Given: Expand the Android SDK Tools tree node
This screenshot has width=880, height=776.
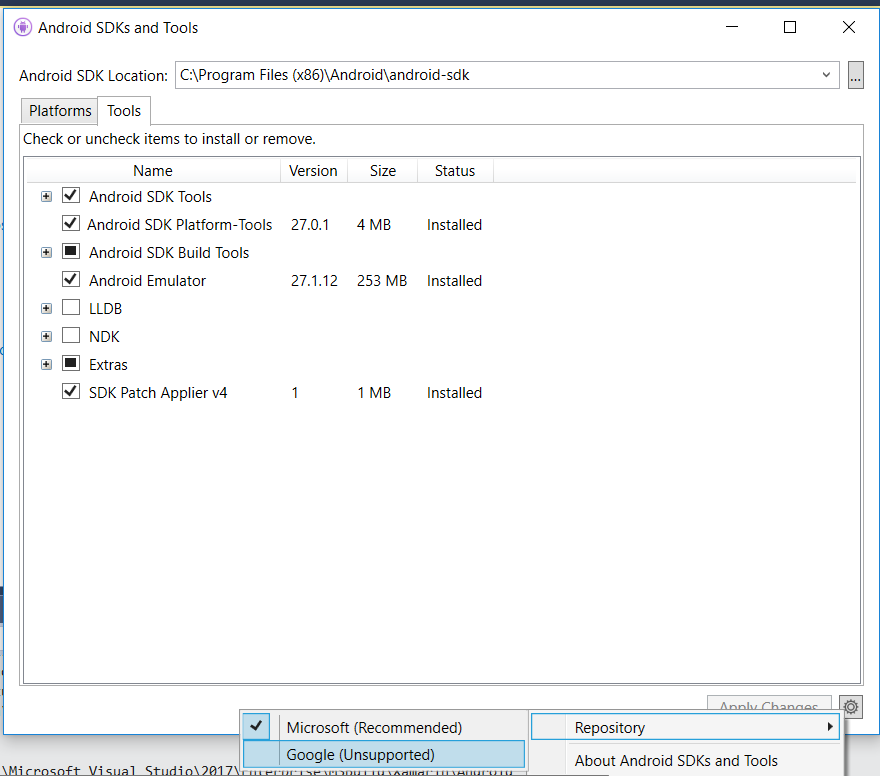Looking at the screenshot, I should (46, 196).
